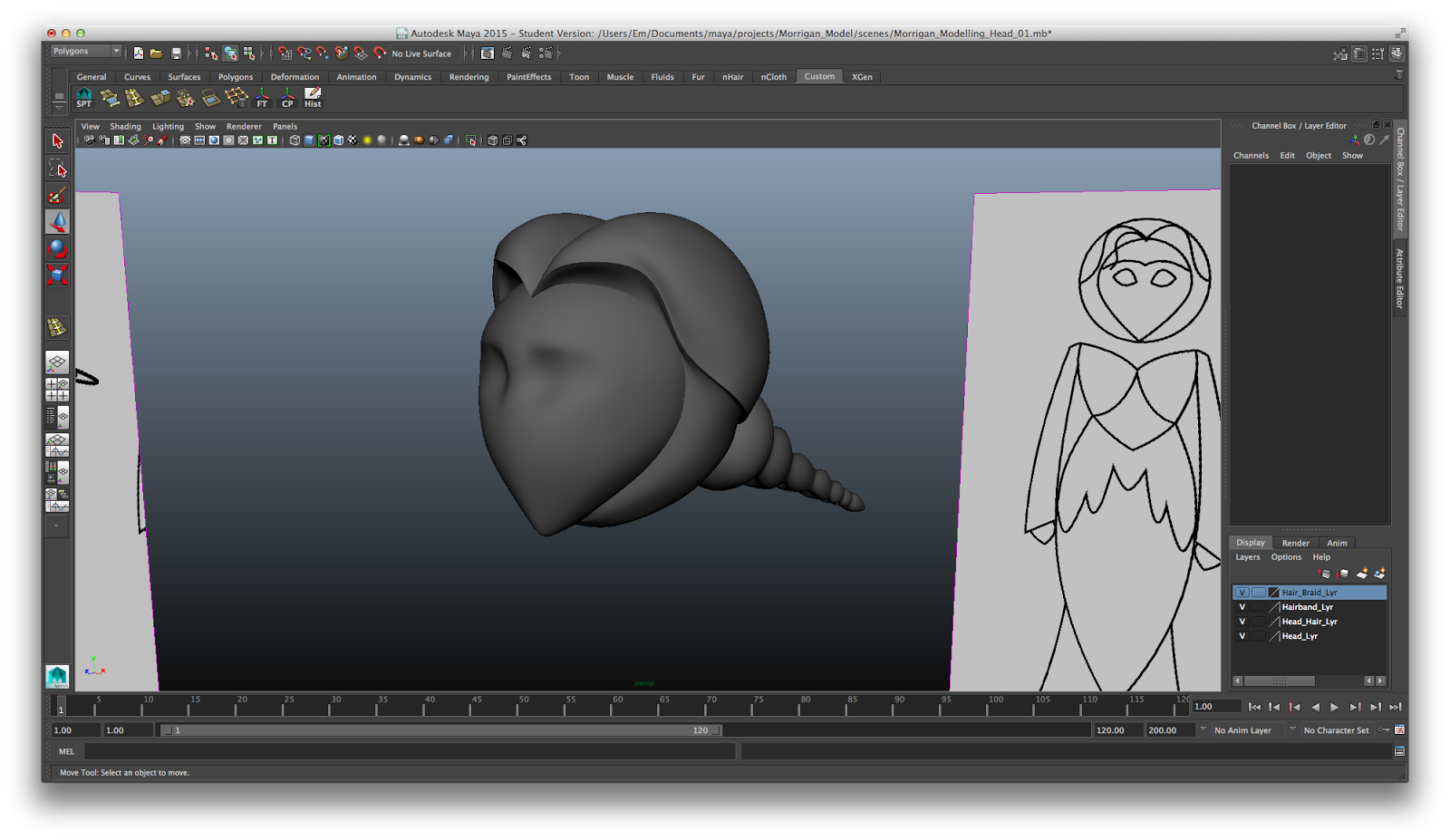The height and width of the screenshot is (840, 1450).
Task: Click the SPT shelf icon
Action: coord(84,98)
